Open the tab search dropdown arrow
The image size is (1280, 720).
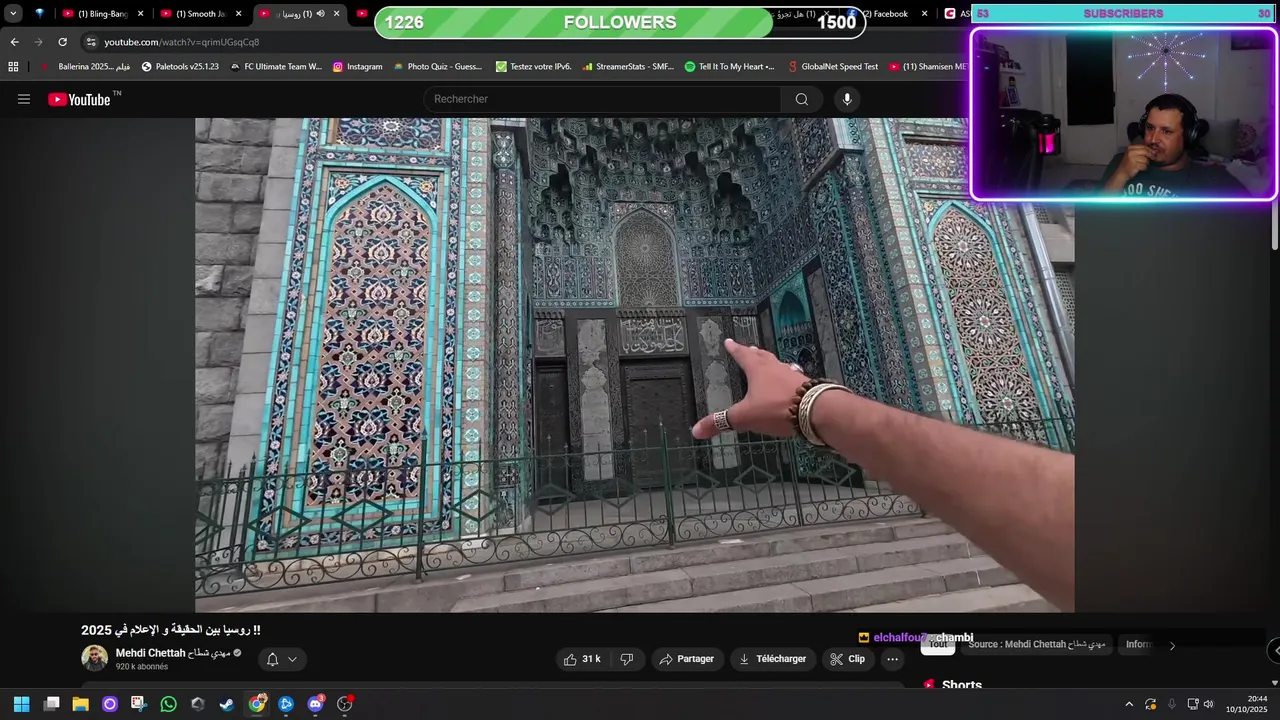(13, 14)
